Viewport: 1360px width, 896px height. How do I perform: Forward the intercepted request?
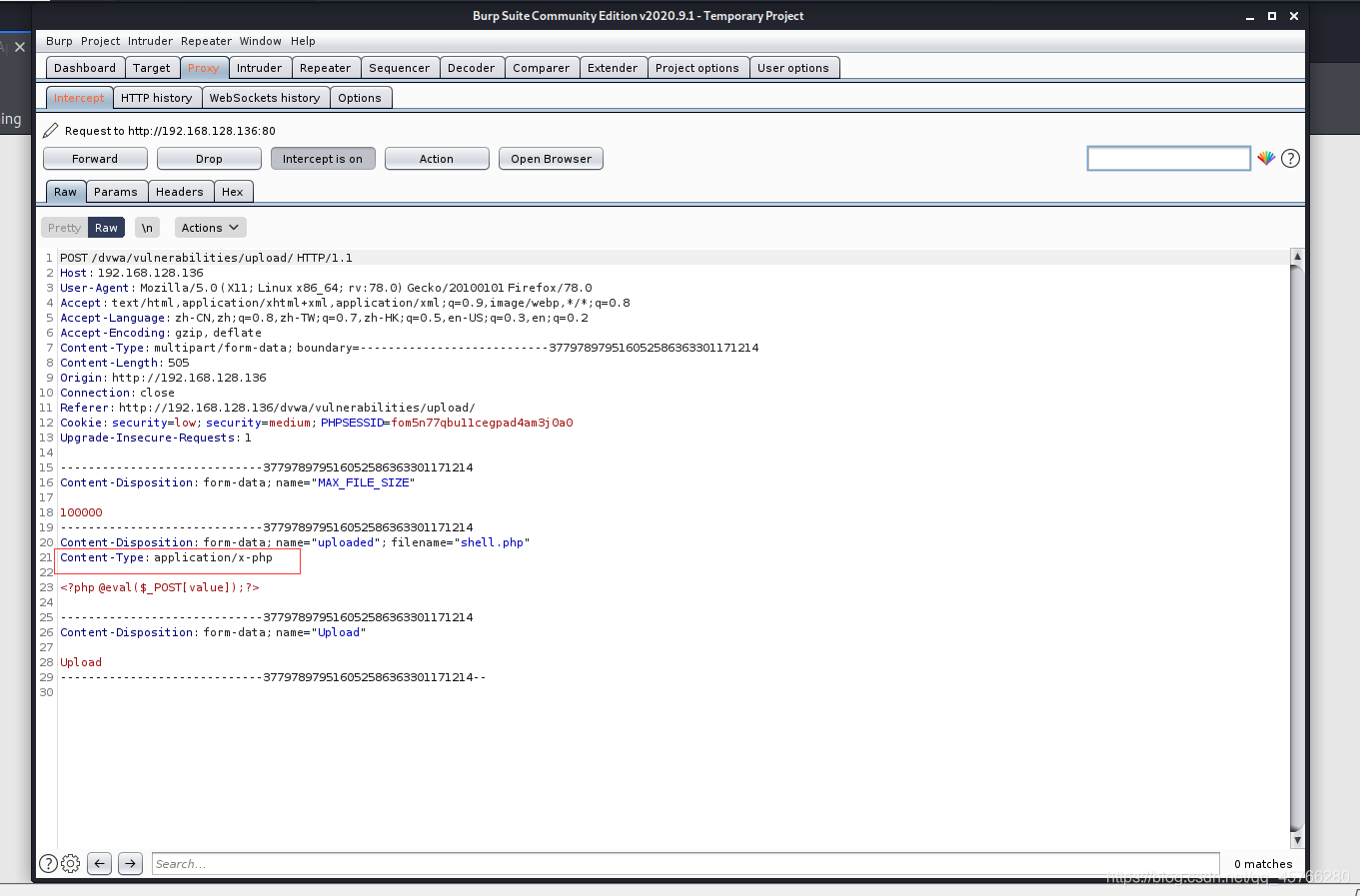pyautogui.click(x=95, y=159)
